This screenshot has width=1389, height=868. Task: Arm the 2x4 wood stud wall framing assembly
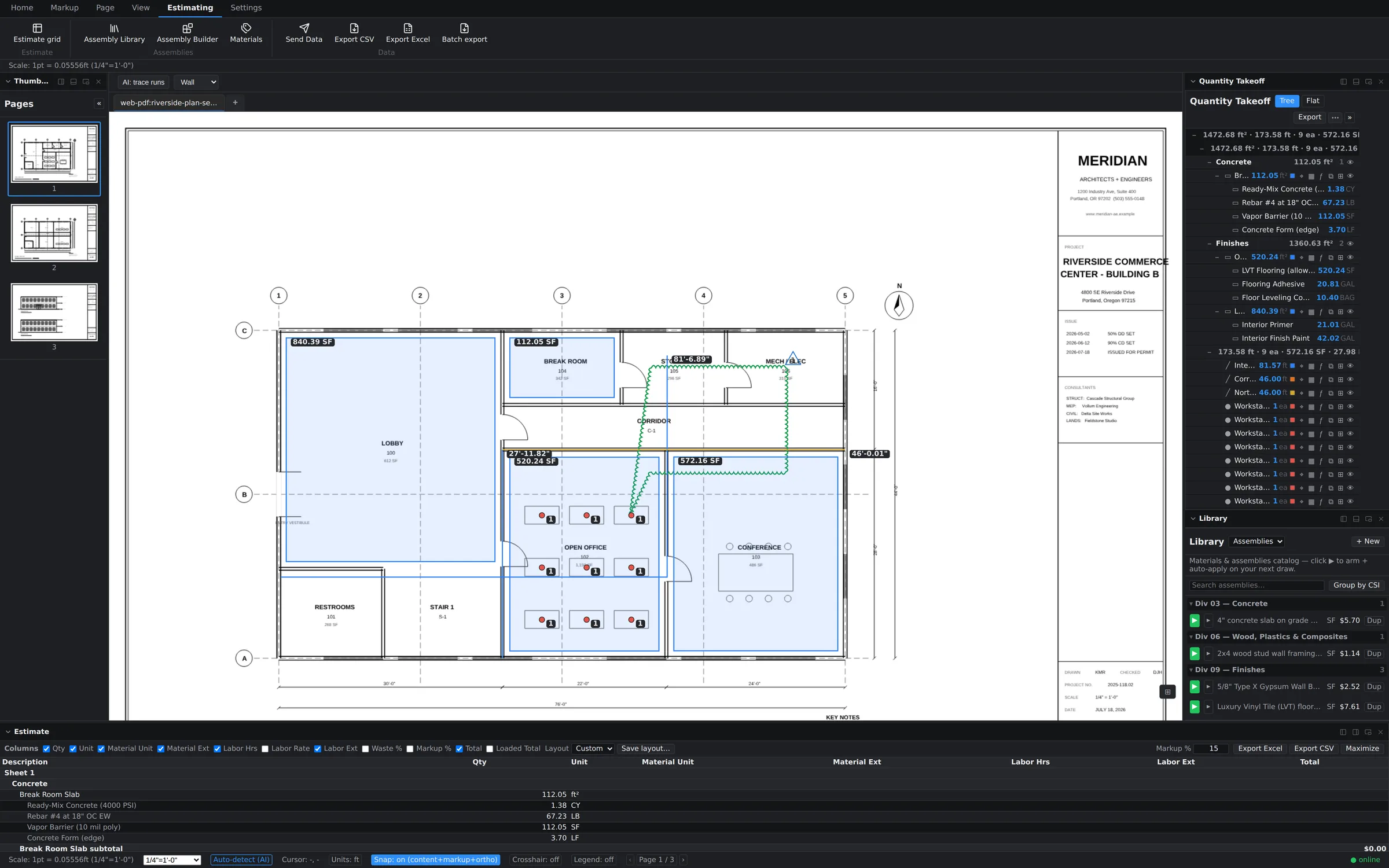(1195, 653)
